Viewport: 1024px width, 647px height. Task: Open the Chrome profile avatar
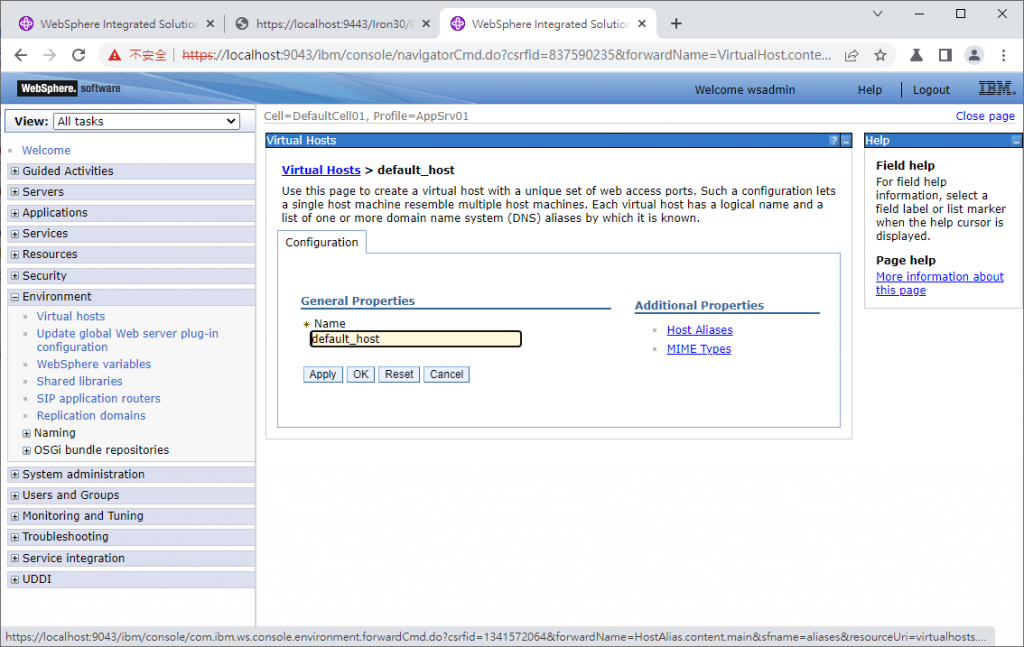click(974, 55)
